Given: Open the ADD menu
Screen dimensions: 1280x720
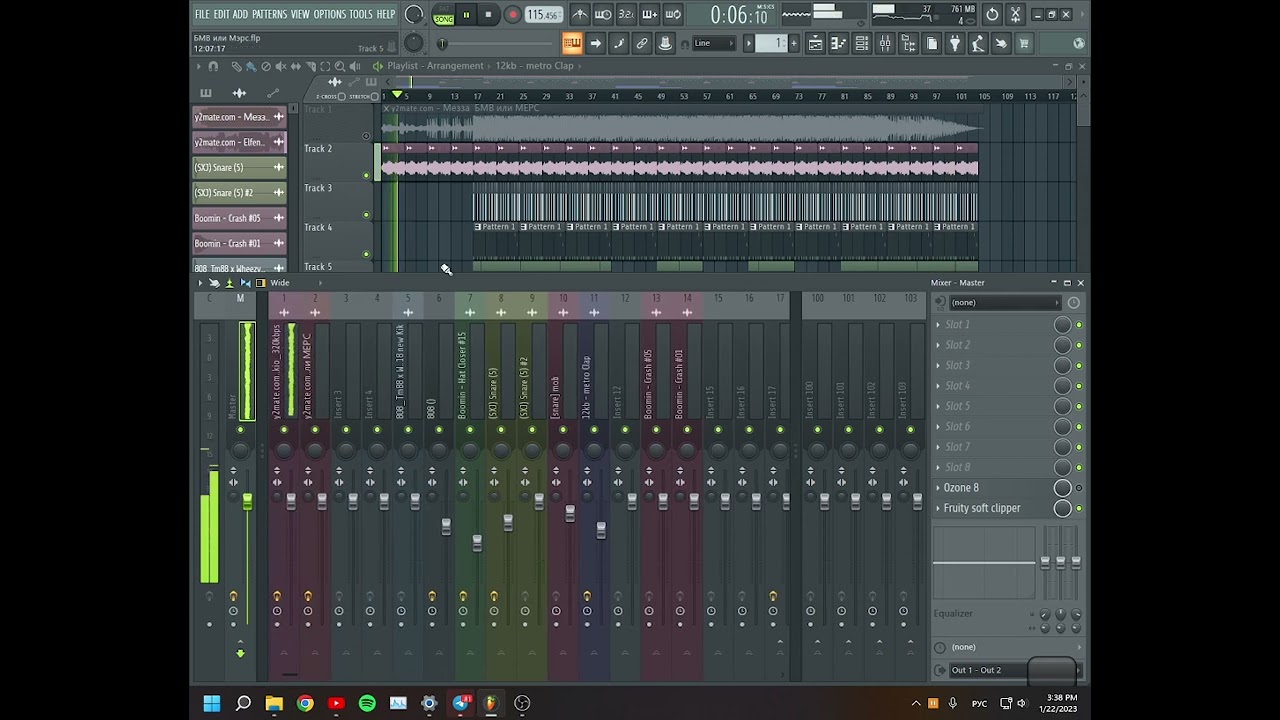Looking at the screenshot, I should 240,14.
